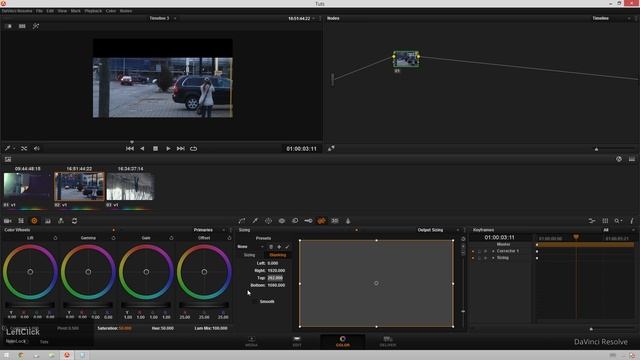Click the Top blanking value field
This screenshot has height=360, width=640.
tap(275, 278)
